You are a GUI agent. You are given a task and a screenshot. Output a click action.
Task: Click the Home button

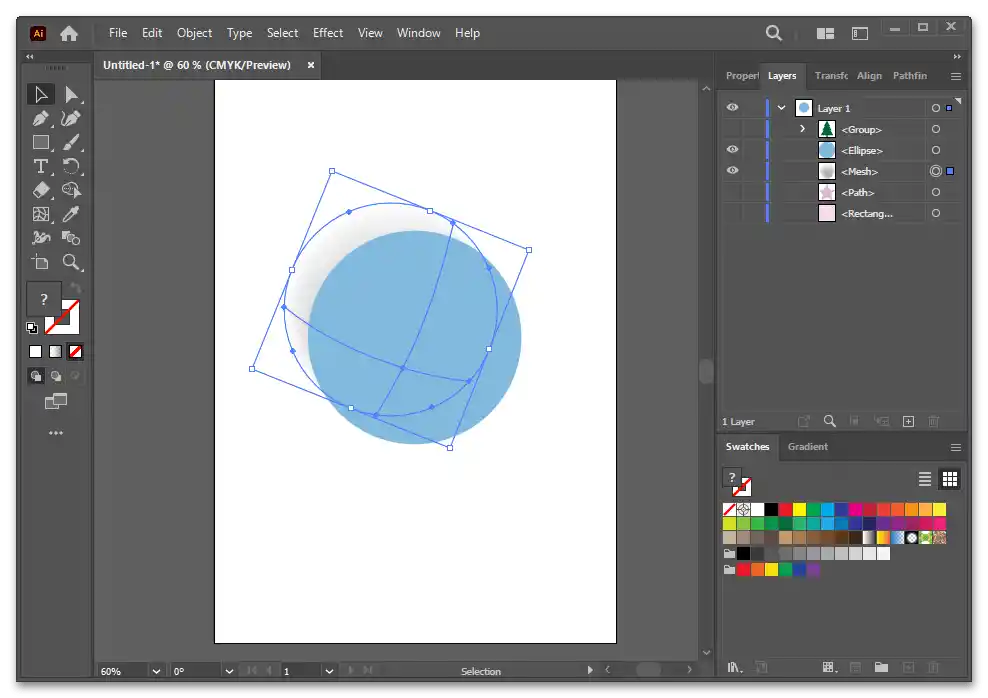69,33
